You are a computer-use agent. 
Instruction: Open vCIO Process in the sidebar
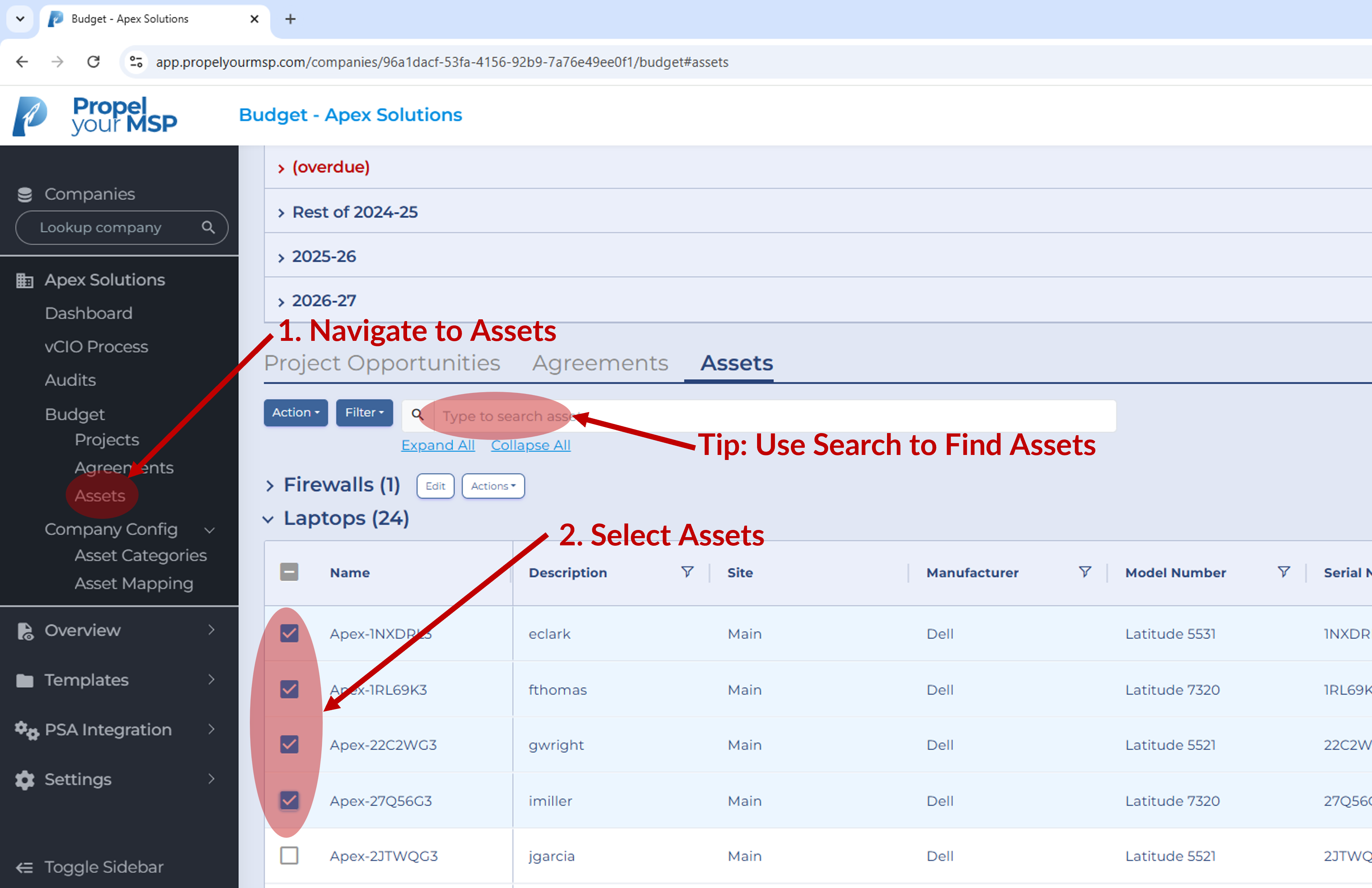coord(96,347)
